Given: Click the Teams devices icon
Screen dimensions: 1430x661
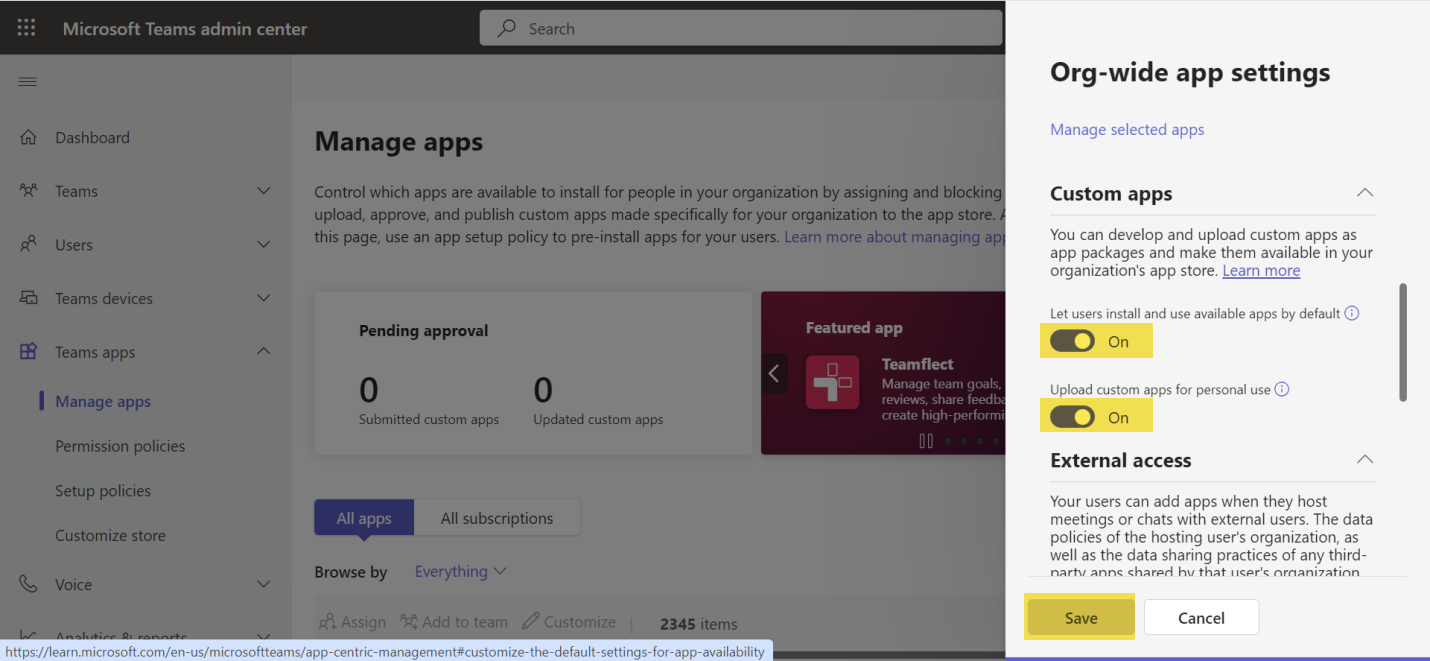Looking at the screenshot, I should (29, 298).
